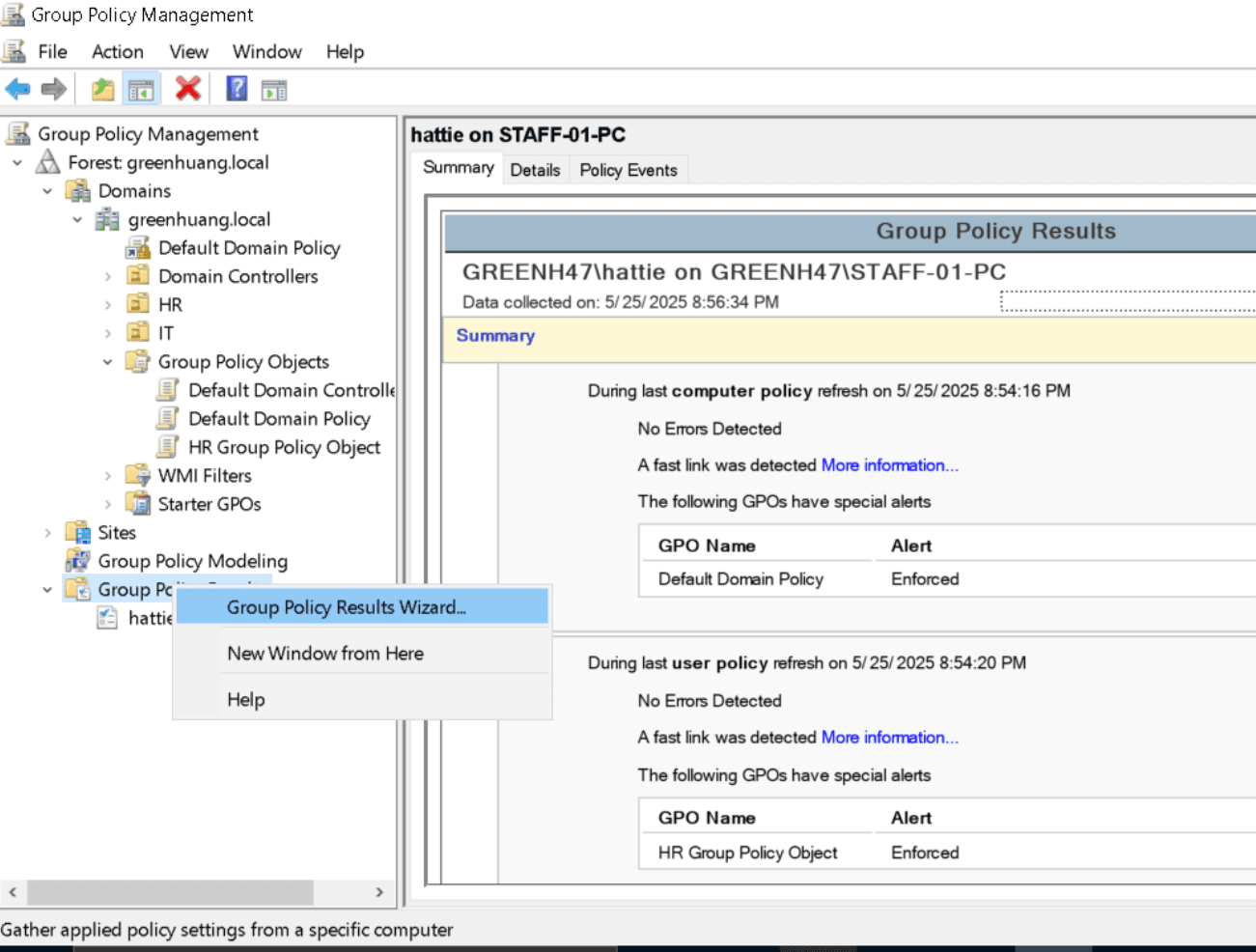Switch to the Policy Events tab

[628, 170]
